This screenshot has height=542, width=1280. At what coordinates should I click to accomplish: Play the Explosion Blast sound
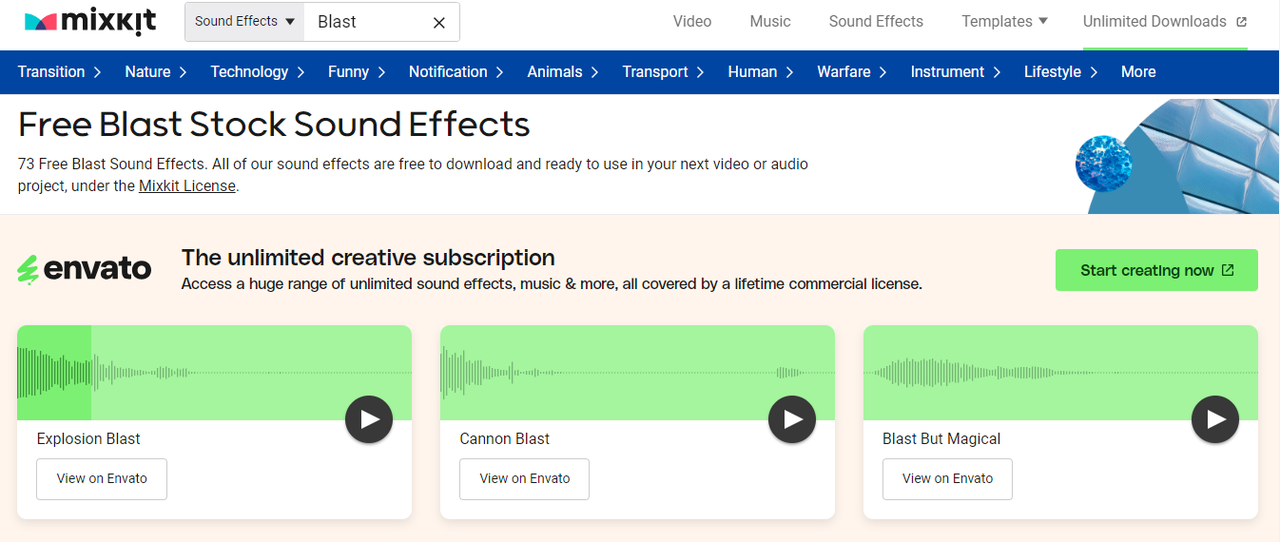coord(369,419)
